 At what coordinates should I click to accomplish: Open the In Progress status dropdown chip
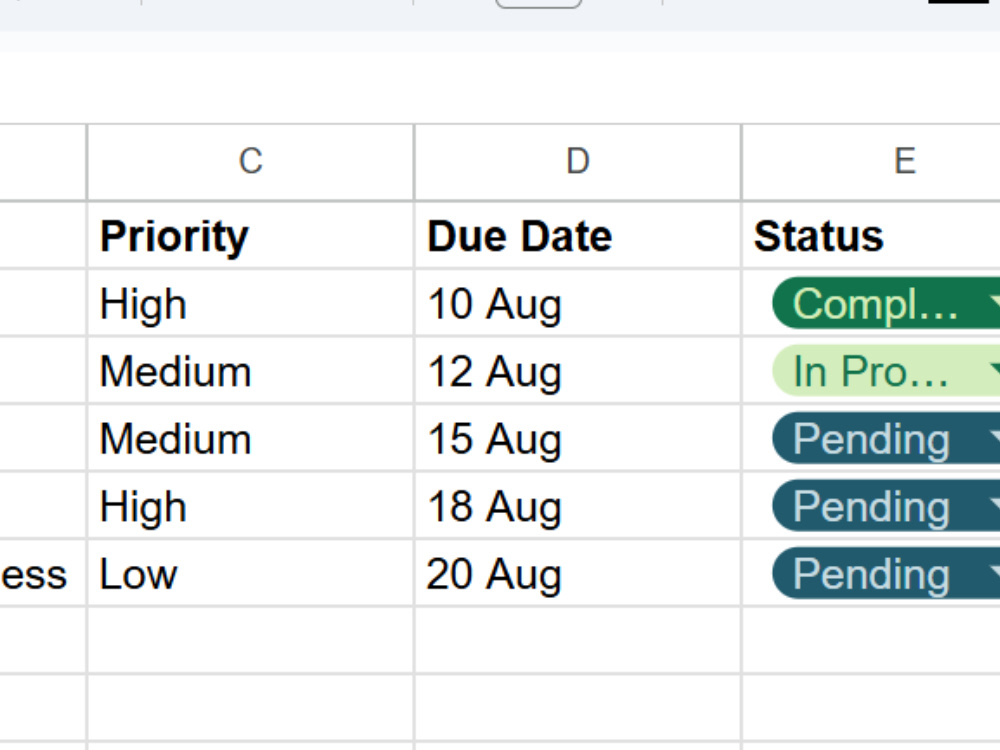pyautogui.click(x=886, y=371)
